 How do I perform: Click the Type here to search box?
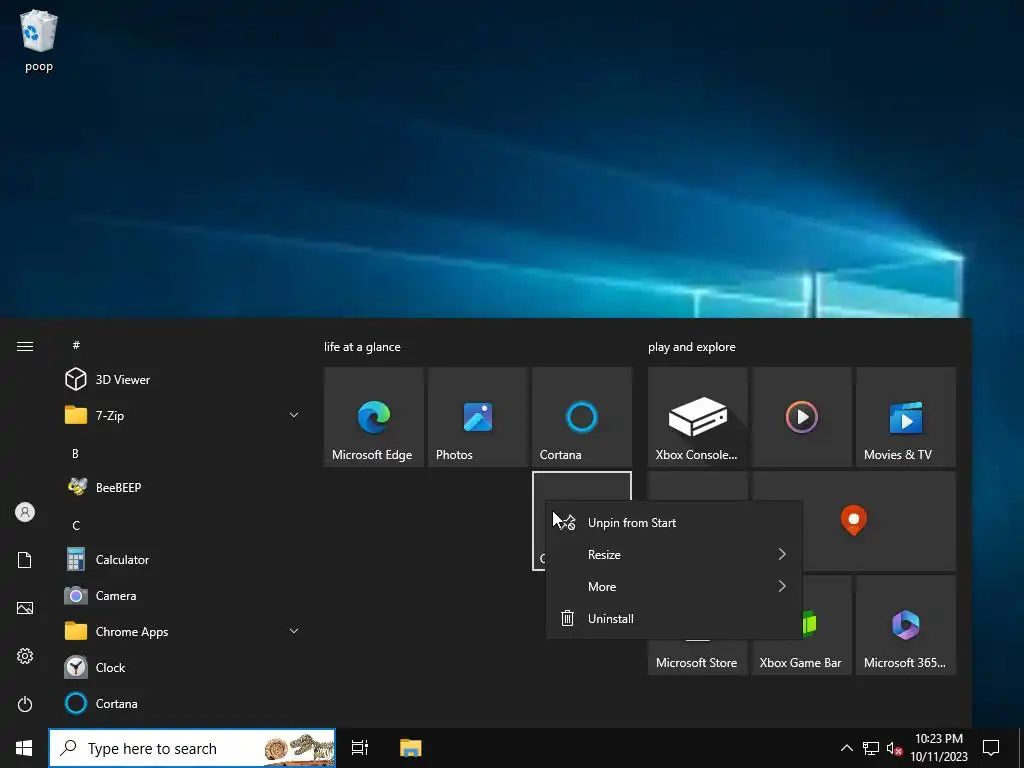[192, 748]
